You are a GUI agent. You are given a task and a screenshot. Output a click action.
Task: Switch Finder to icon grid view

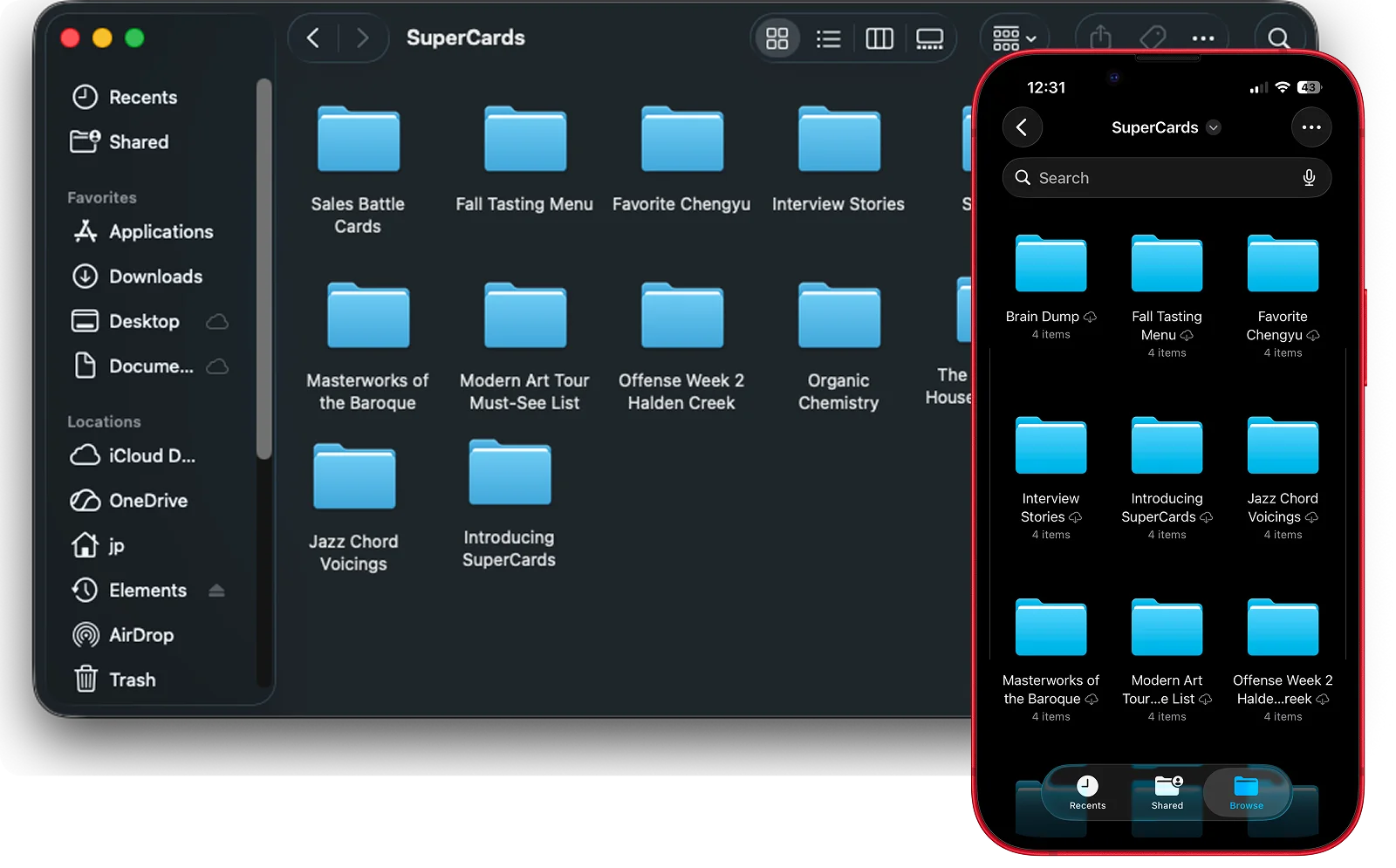pos(777,38)
